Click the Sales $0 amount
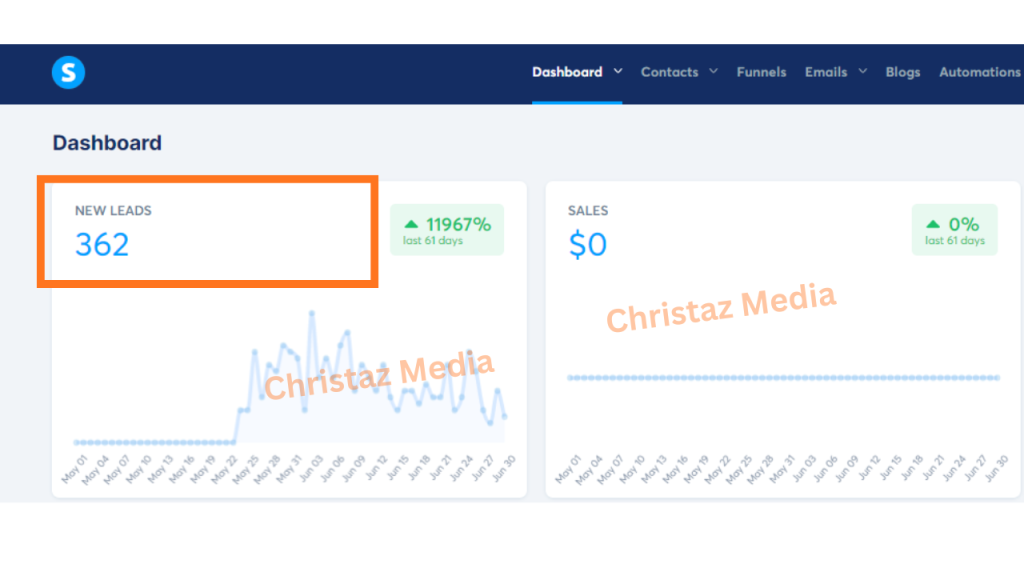The width and height of the screenshot is (1024, 576). point(587,244)
